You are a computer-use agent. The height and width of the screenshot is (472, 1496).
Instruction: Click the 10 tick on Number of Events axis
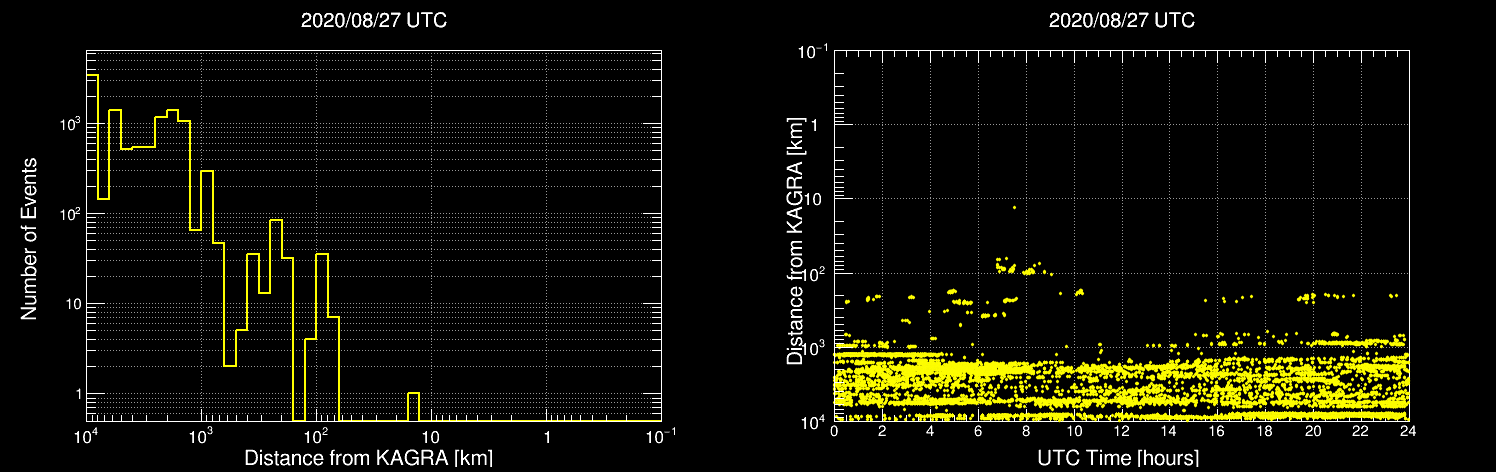point(71,304)
